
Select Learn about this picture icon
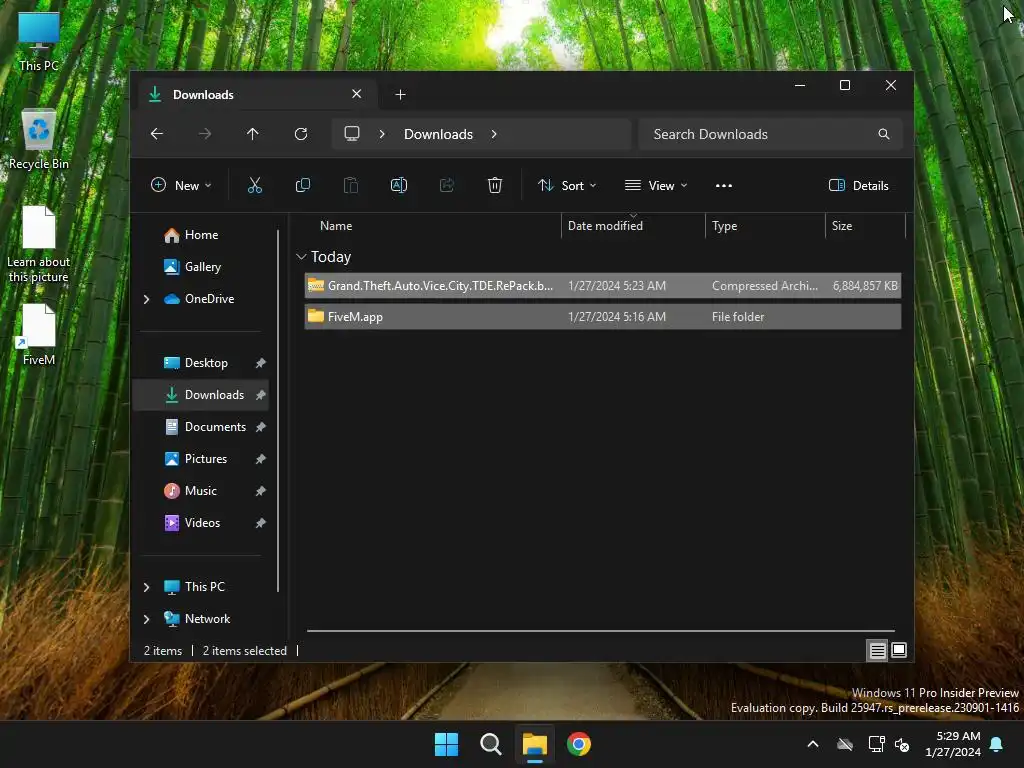(x=39, y=244)
